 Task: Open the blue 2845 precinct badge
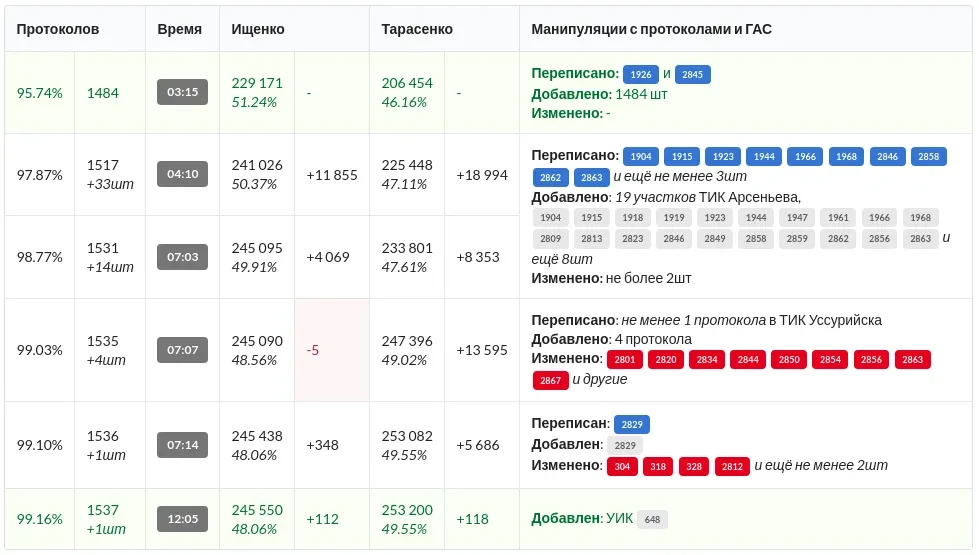(x=693, y=74)
